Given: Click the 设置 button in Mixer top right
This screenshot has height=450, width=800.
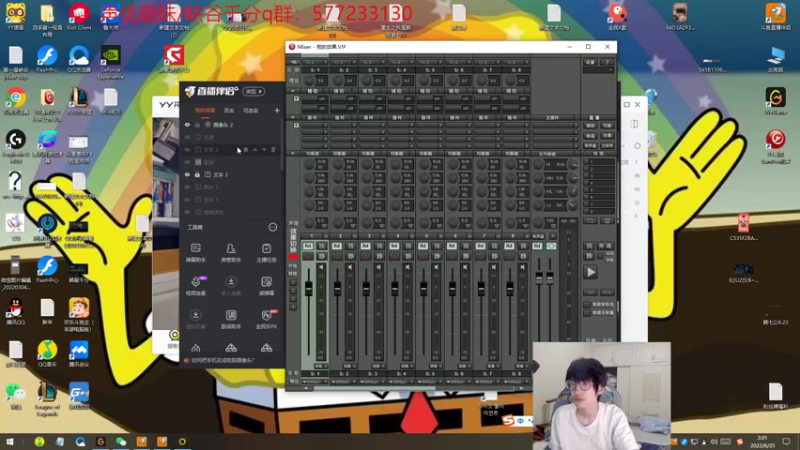Looking at the screenshot, I should point(590,62).
